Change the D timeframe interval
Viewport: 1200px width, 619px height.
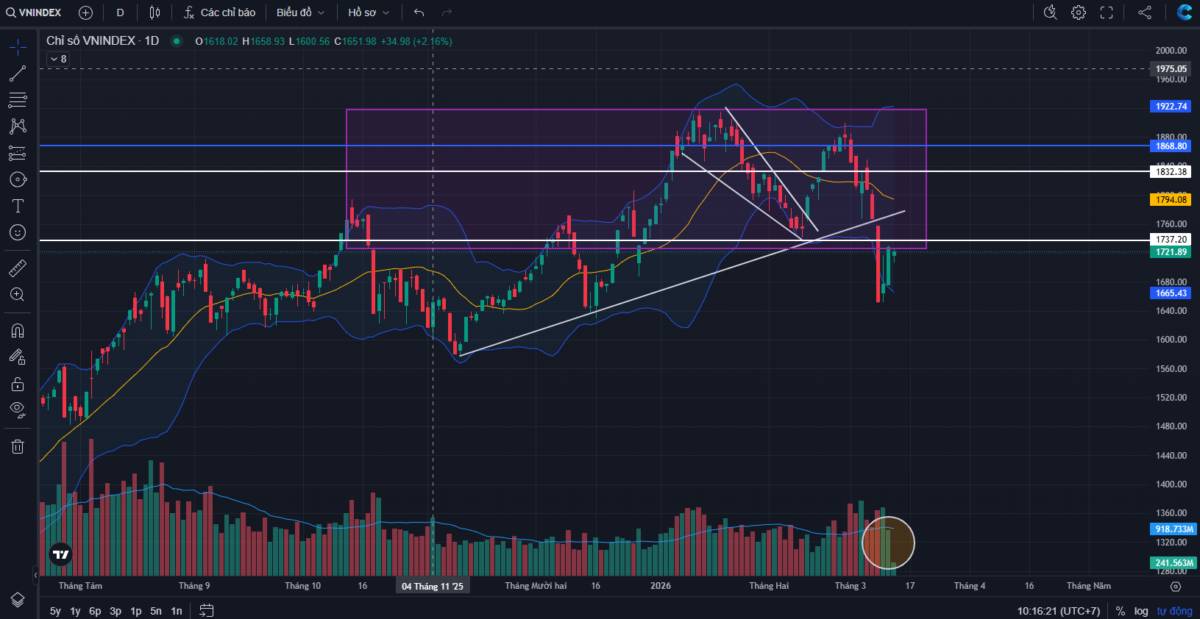click(120, 12)
